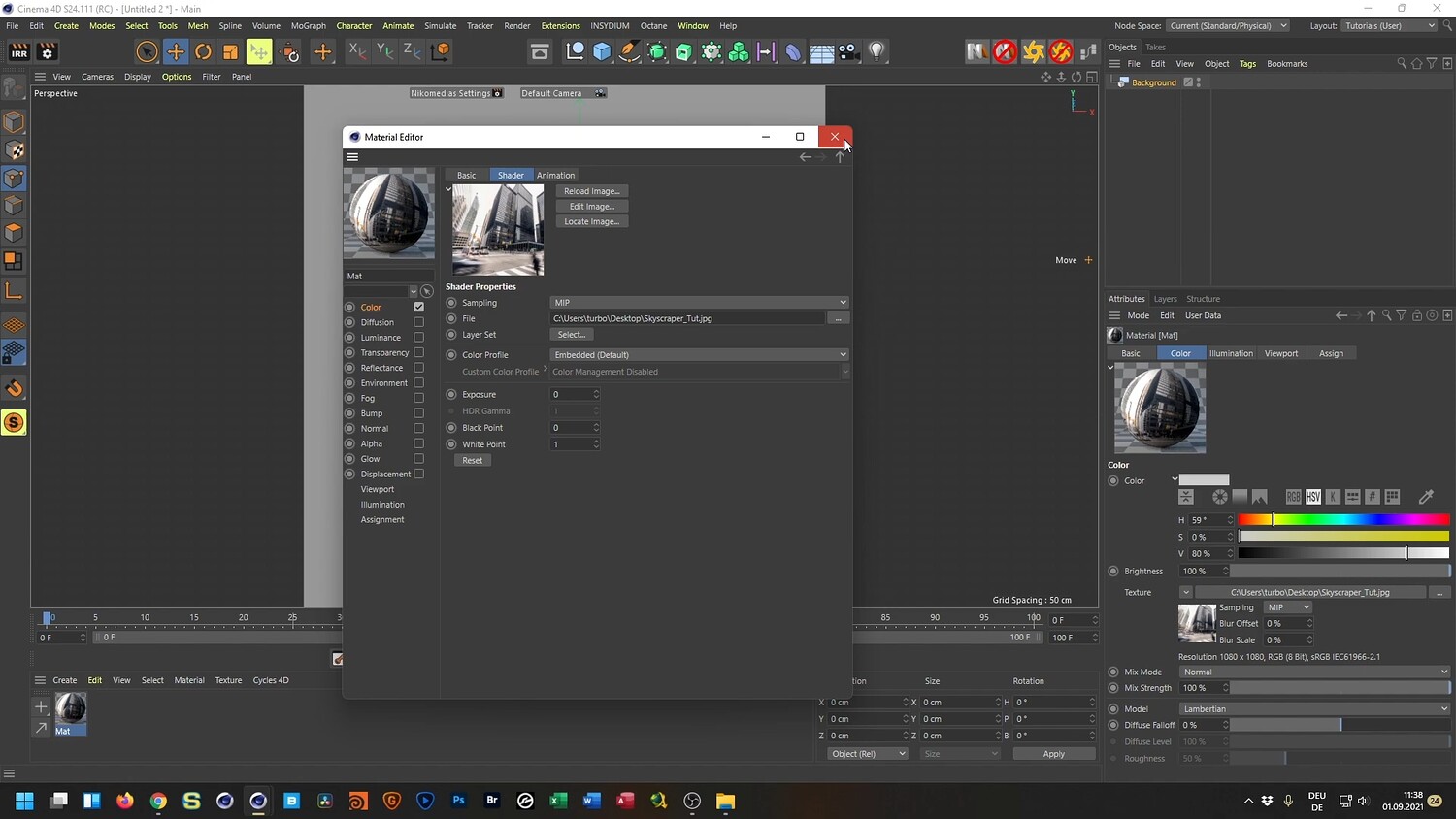Enable the Alpha channel checkbox
1456x819 pixels.
pos(418,443)
